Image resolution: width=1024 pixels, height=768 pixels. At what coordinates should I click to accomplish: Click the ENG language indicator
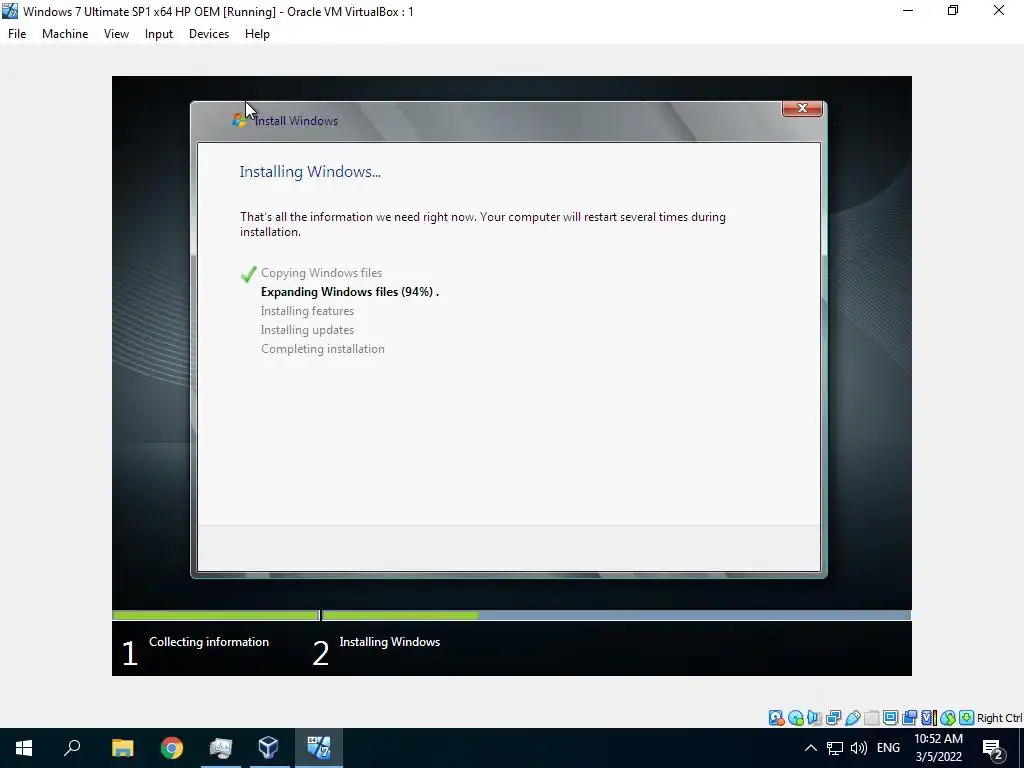(x=888, y=748)
